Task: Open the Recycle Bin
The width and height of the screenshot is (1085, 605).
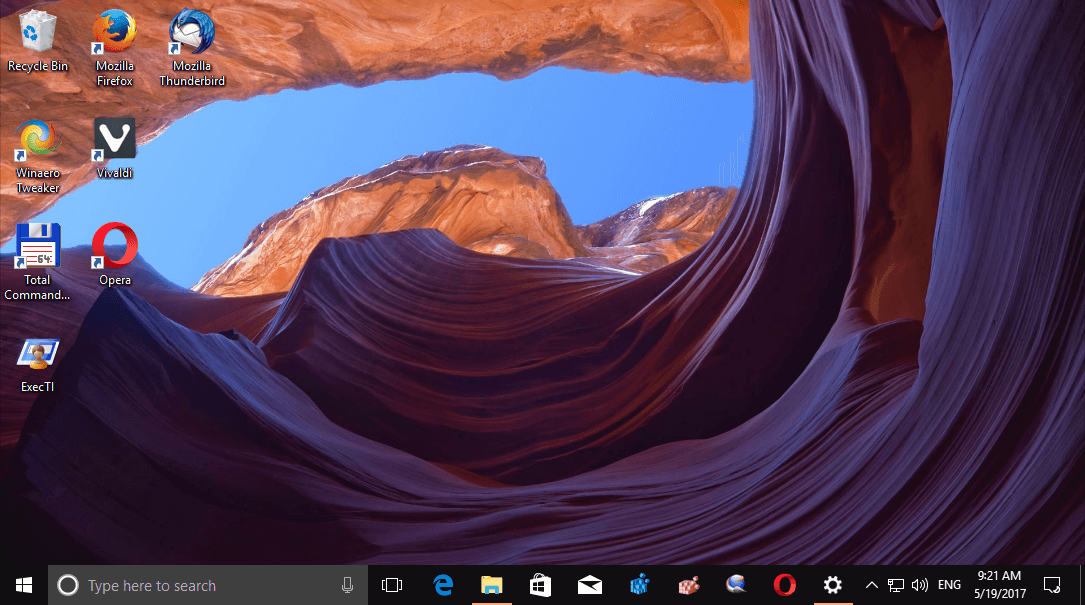Action: [x=37, y=32]
